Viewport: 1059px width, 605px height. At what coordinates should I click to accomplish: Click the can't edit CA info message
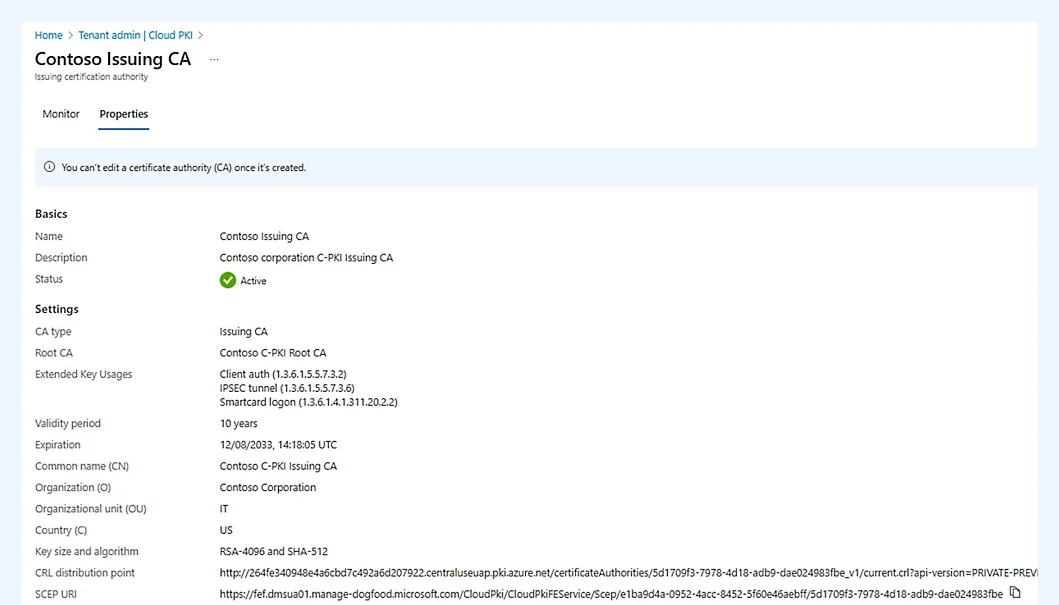(x=184, y=167)
